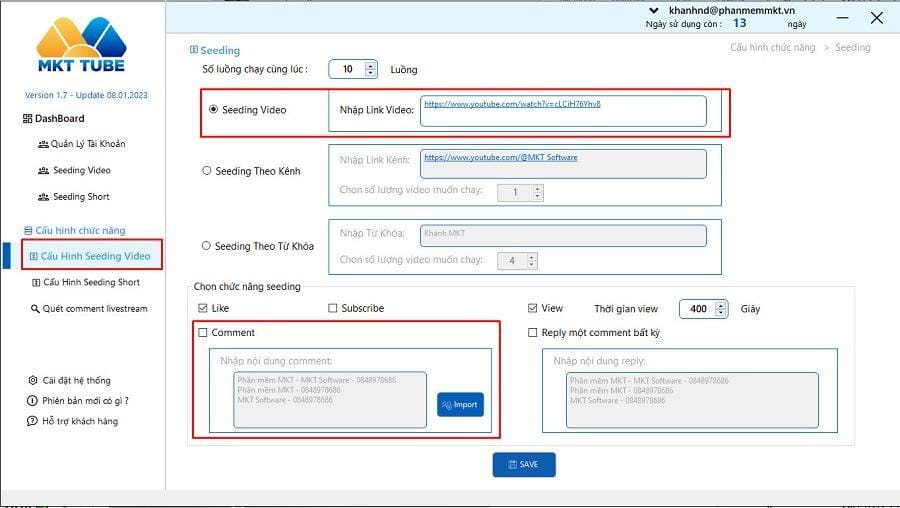The width and height of the screenshot is (900, 508).
Task: Focus the Nhập Link Video input box
Action: point(563,111)
